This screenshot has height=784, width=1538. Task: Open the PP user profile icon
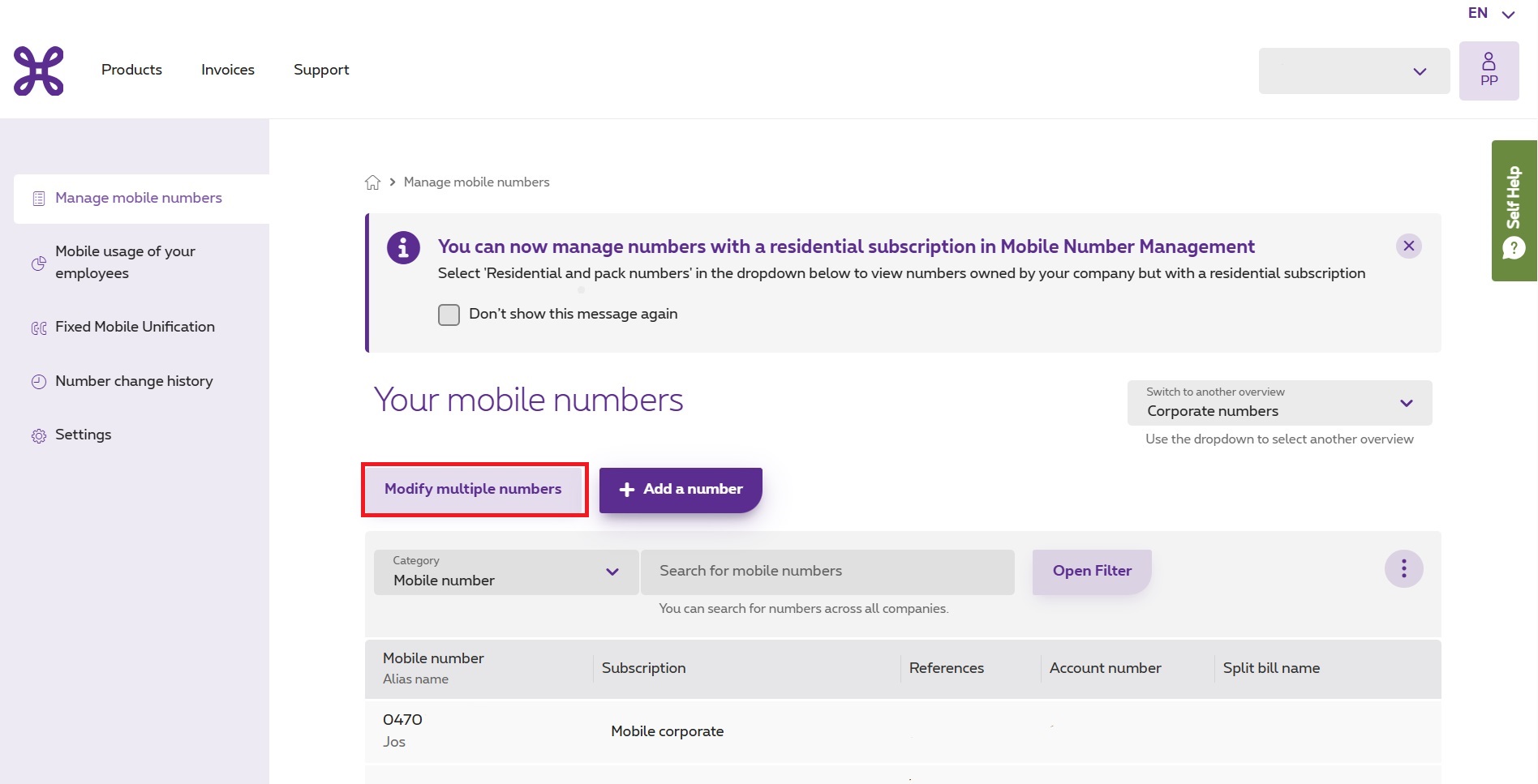coord(1489,71)
